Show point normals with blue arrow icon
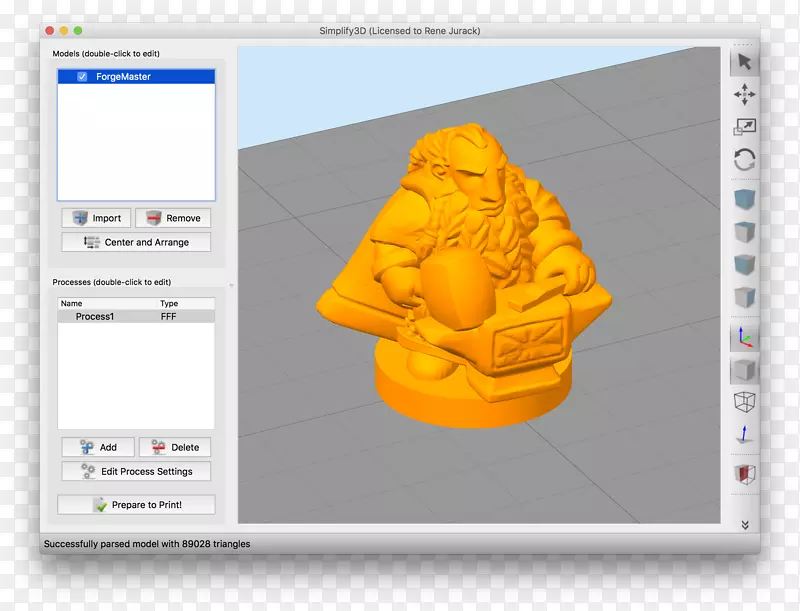 coord(744,435)
